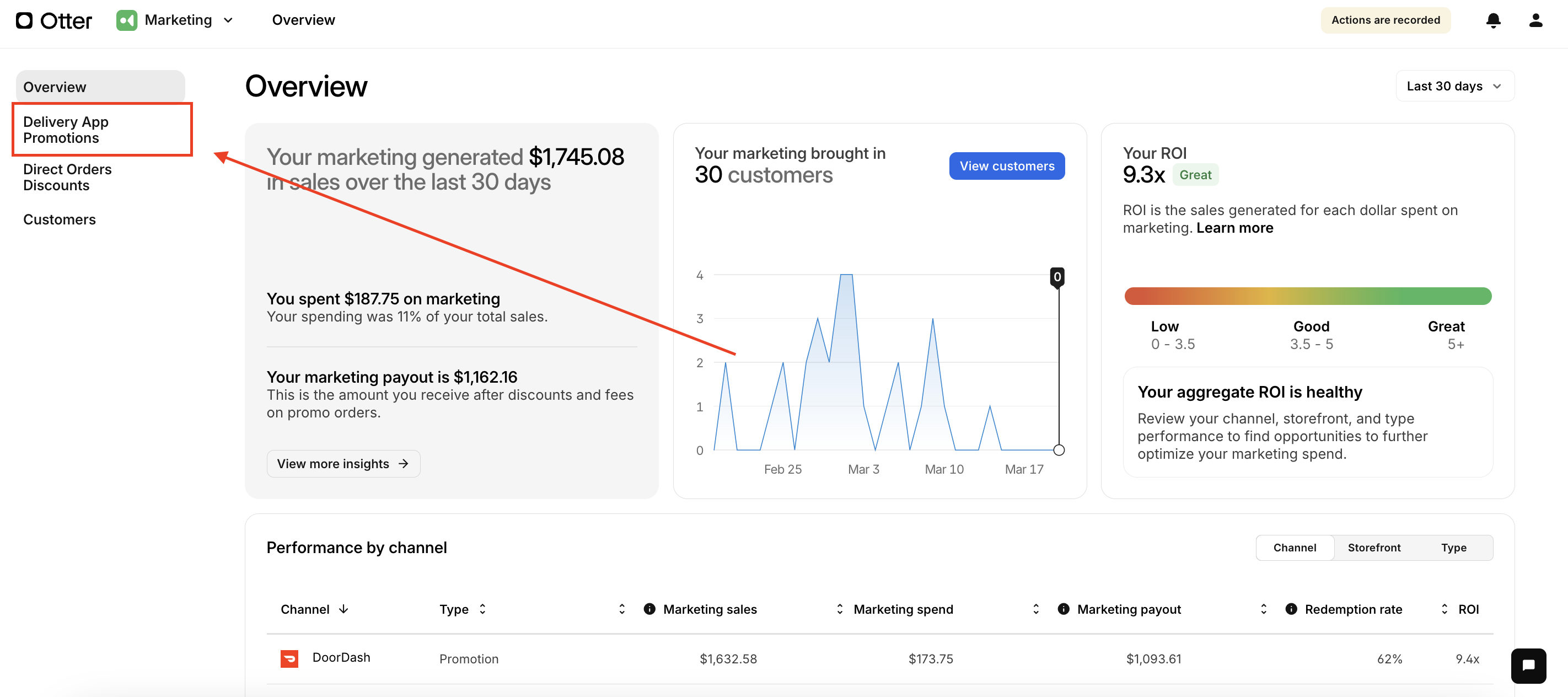1568x697 pixels.
Task: Open the notifications bell
Action: [1492, 21]
